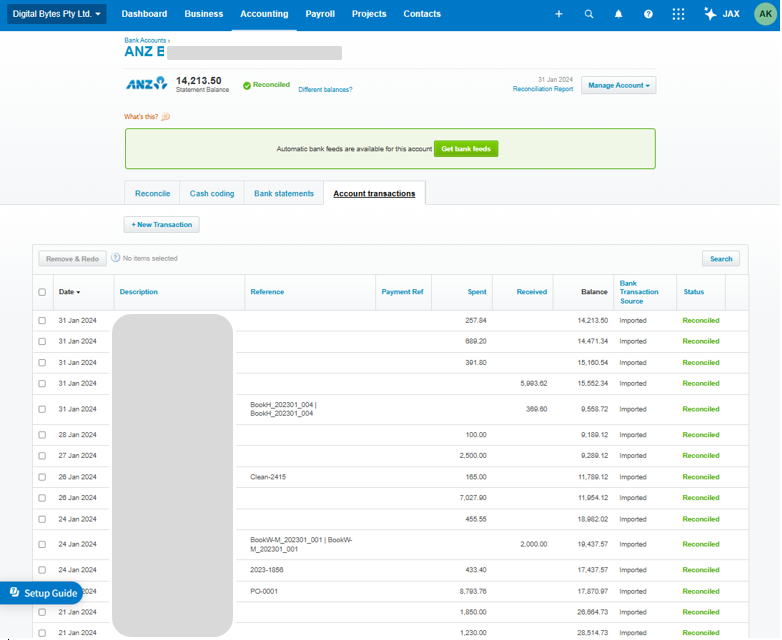This screenshot has height=640, width=782.
Task: Click the 2,000.00 received amount
Action: coord(534,544)
